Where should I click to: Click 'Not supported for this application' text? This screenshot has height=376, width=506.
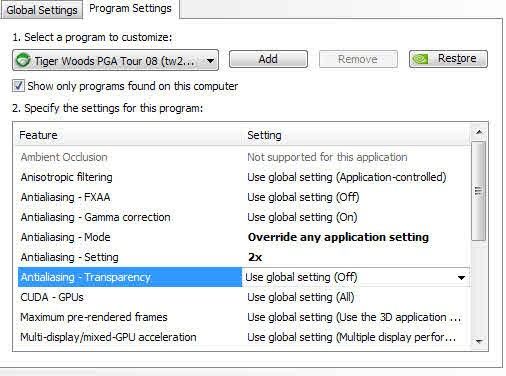coord(327,157)
